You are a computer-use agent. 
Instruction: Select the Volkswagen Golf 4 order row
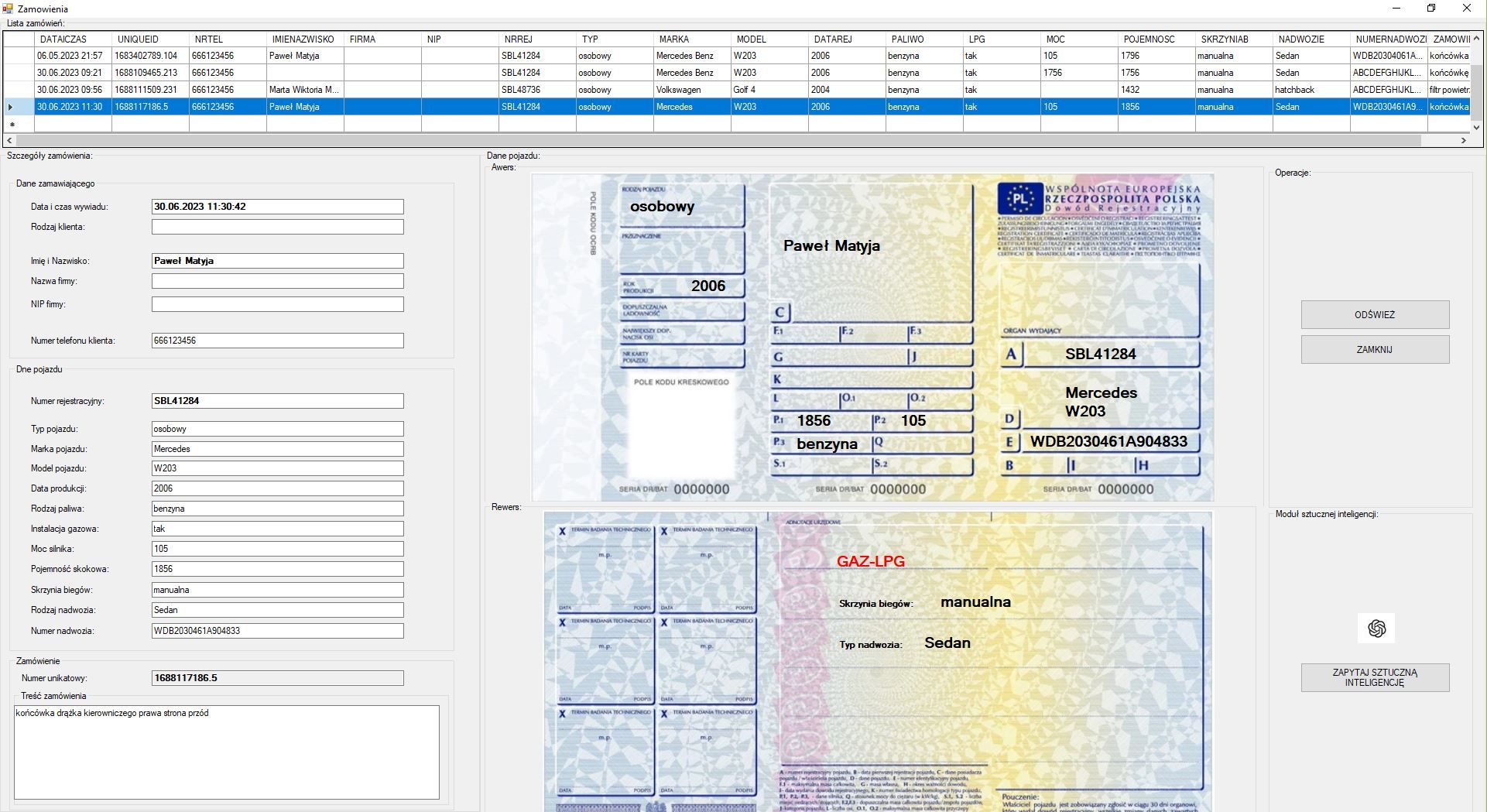tap(677, 90)
